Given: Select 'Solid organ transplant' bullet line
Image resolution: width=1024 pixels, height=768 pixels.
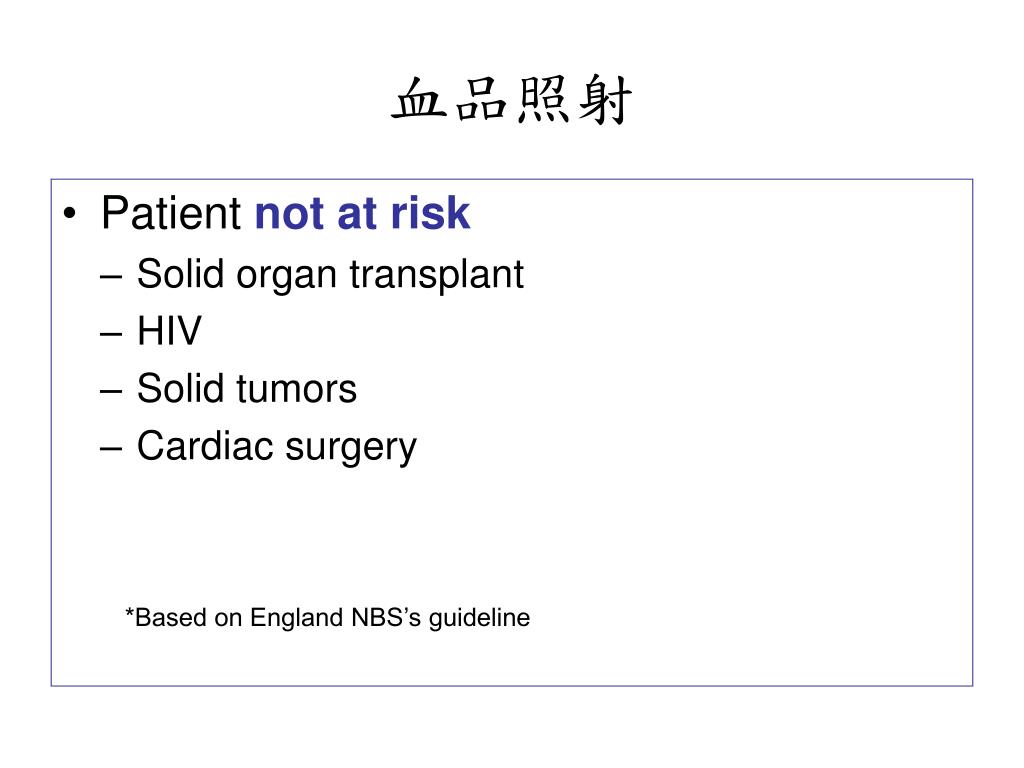Looking at the screenshot, I should pyautogui.click(x=330, y=274).
